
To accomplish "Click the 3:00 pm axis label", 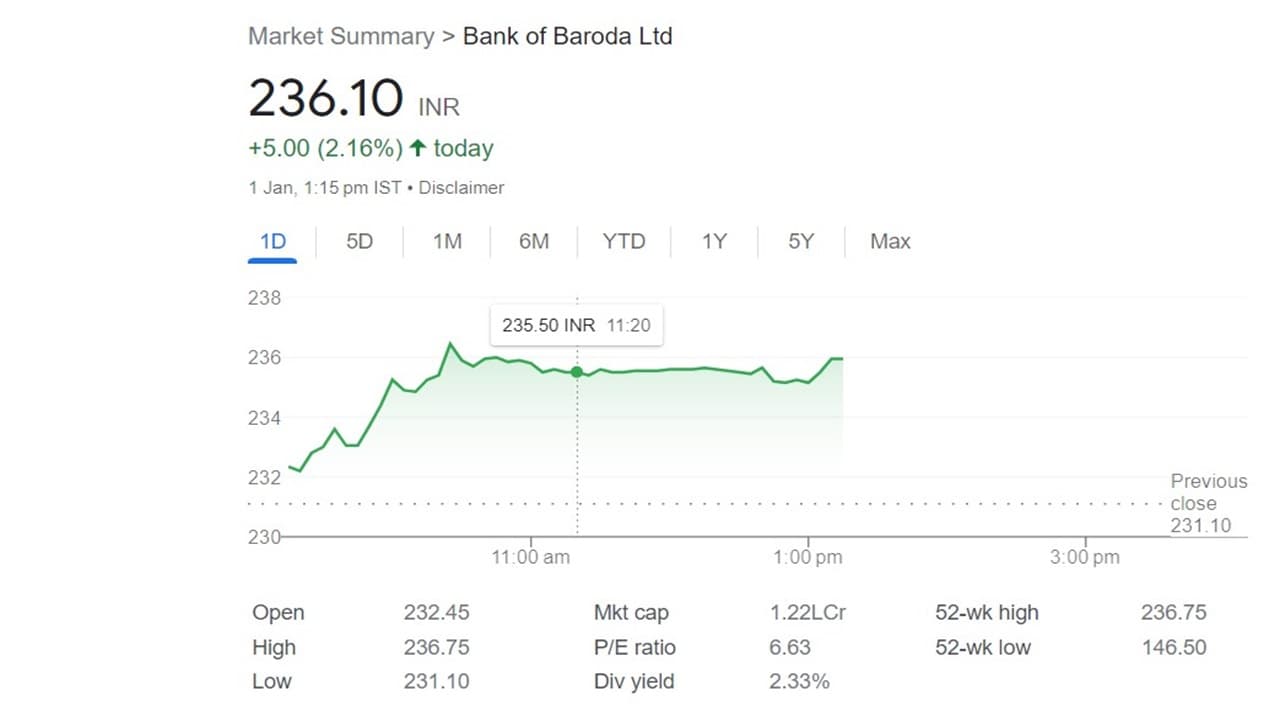I will coord(1085,557).
